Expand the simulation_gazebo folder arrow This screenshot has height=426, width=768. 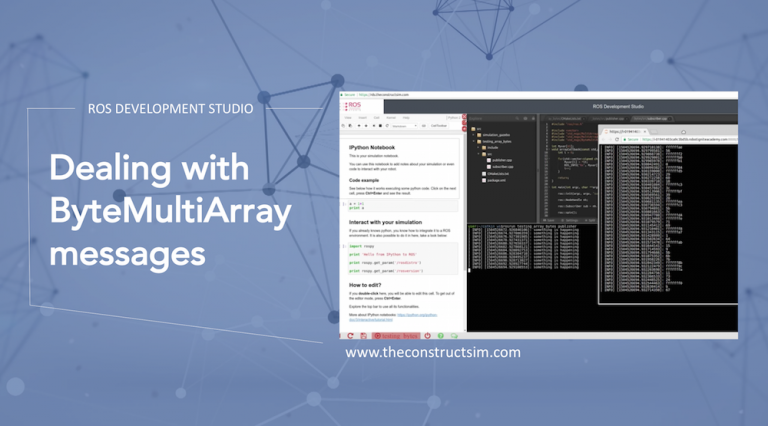tap(474, 135)
